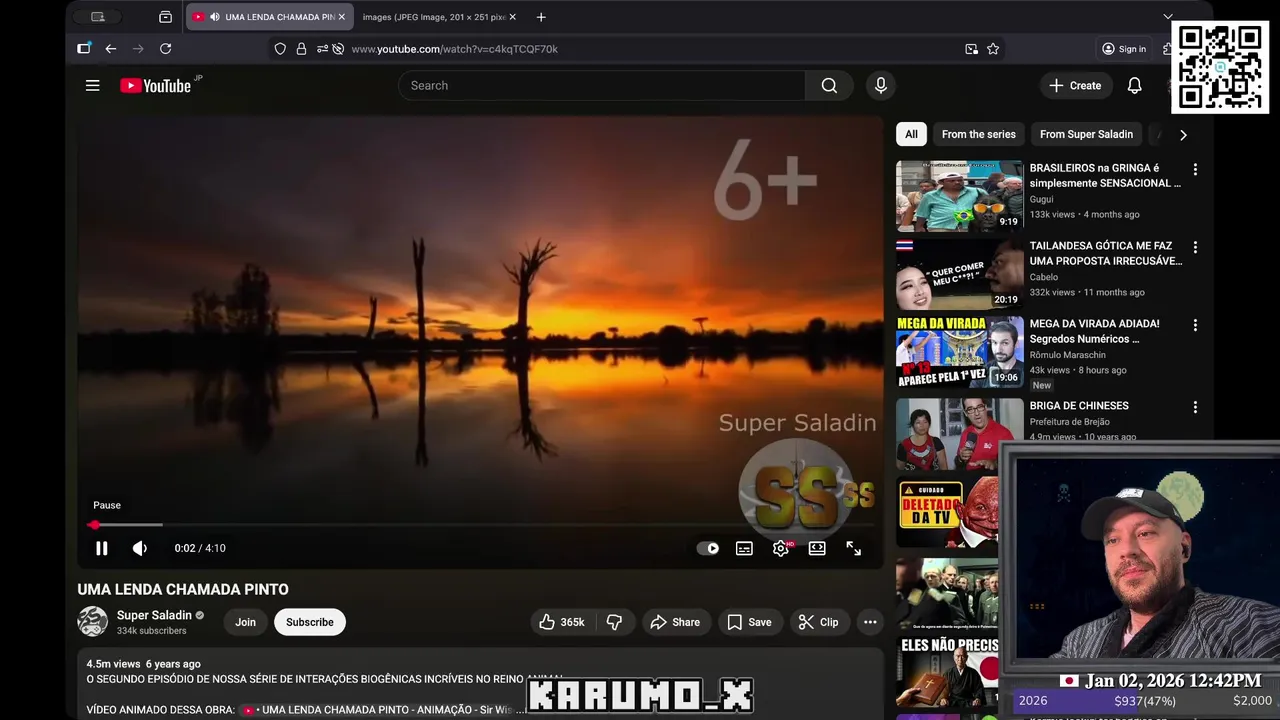Image resolution: width=1280 pixels, height=720 pixels.
Task: Select the From the series chip
Action: [x=978, y=134]
